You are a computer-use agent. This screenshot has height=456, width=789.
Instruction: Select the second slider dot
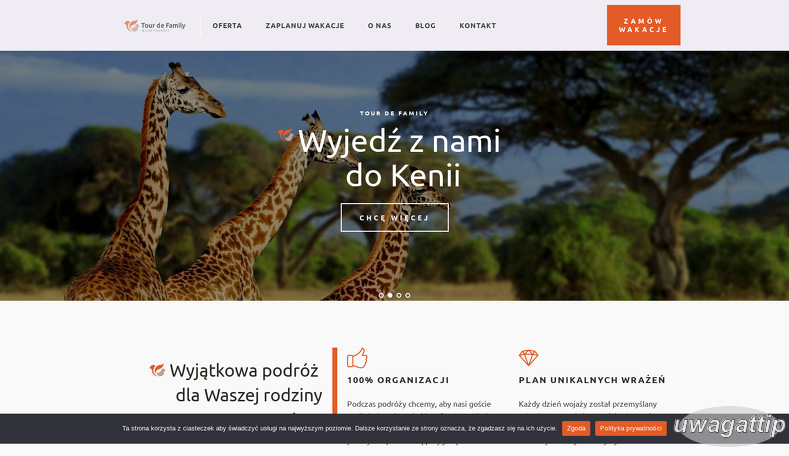pyautogui.click(x=390, y=295)
